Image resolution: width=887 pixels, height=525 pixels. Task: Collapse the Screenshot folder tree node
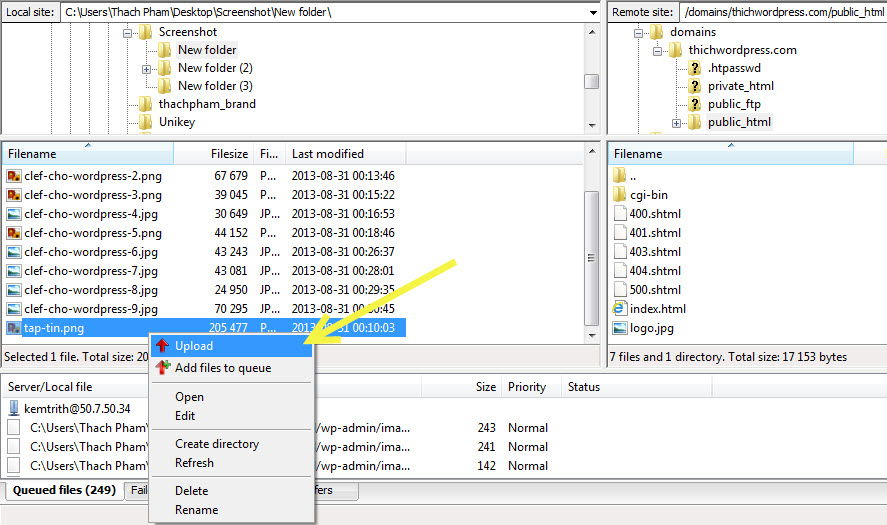(x=128, y=33)
